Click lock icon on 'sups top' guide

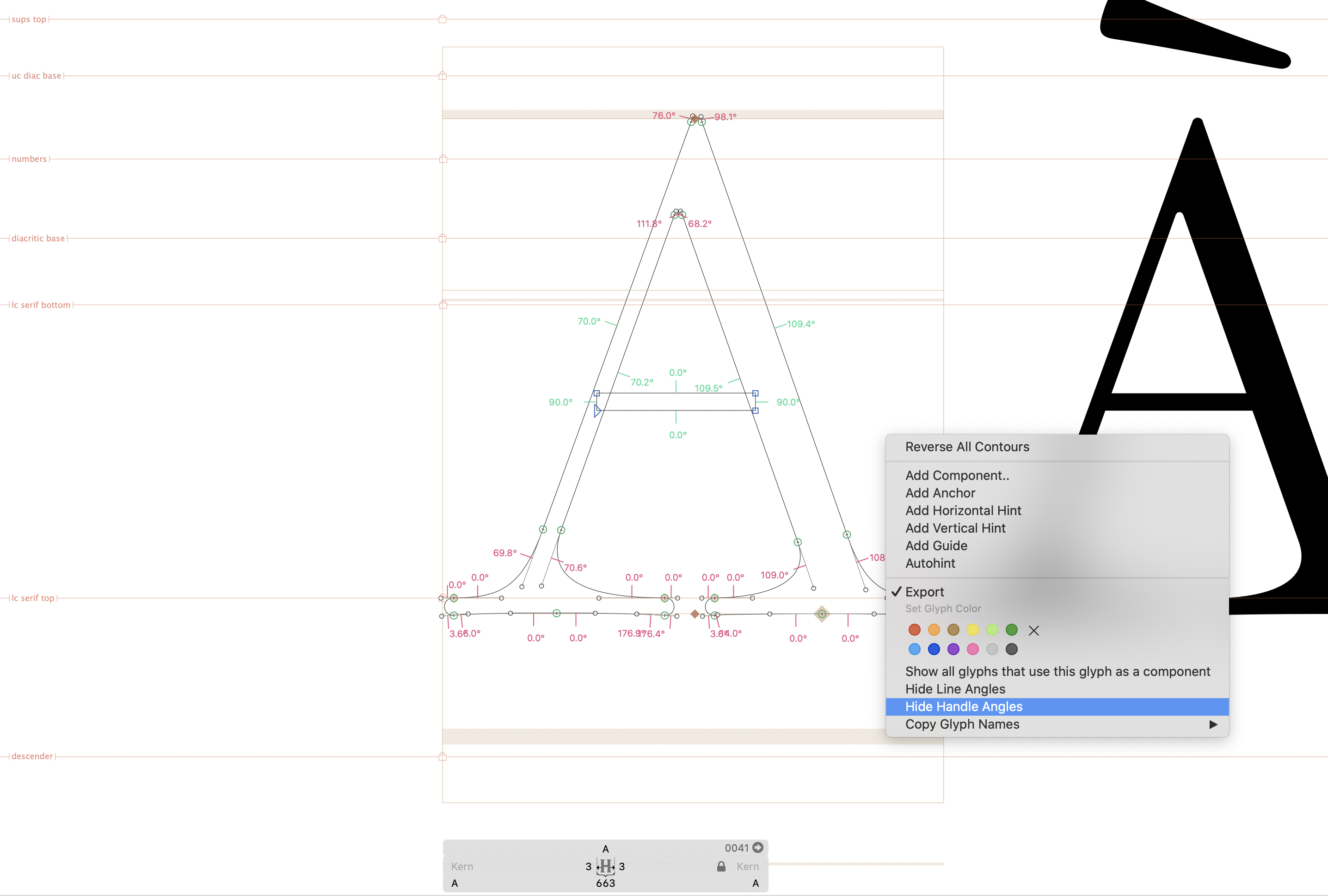pos(443,19)
